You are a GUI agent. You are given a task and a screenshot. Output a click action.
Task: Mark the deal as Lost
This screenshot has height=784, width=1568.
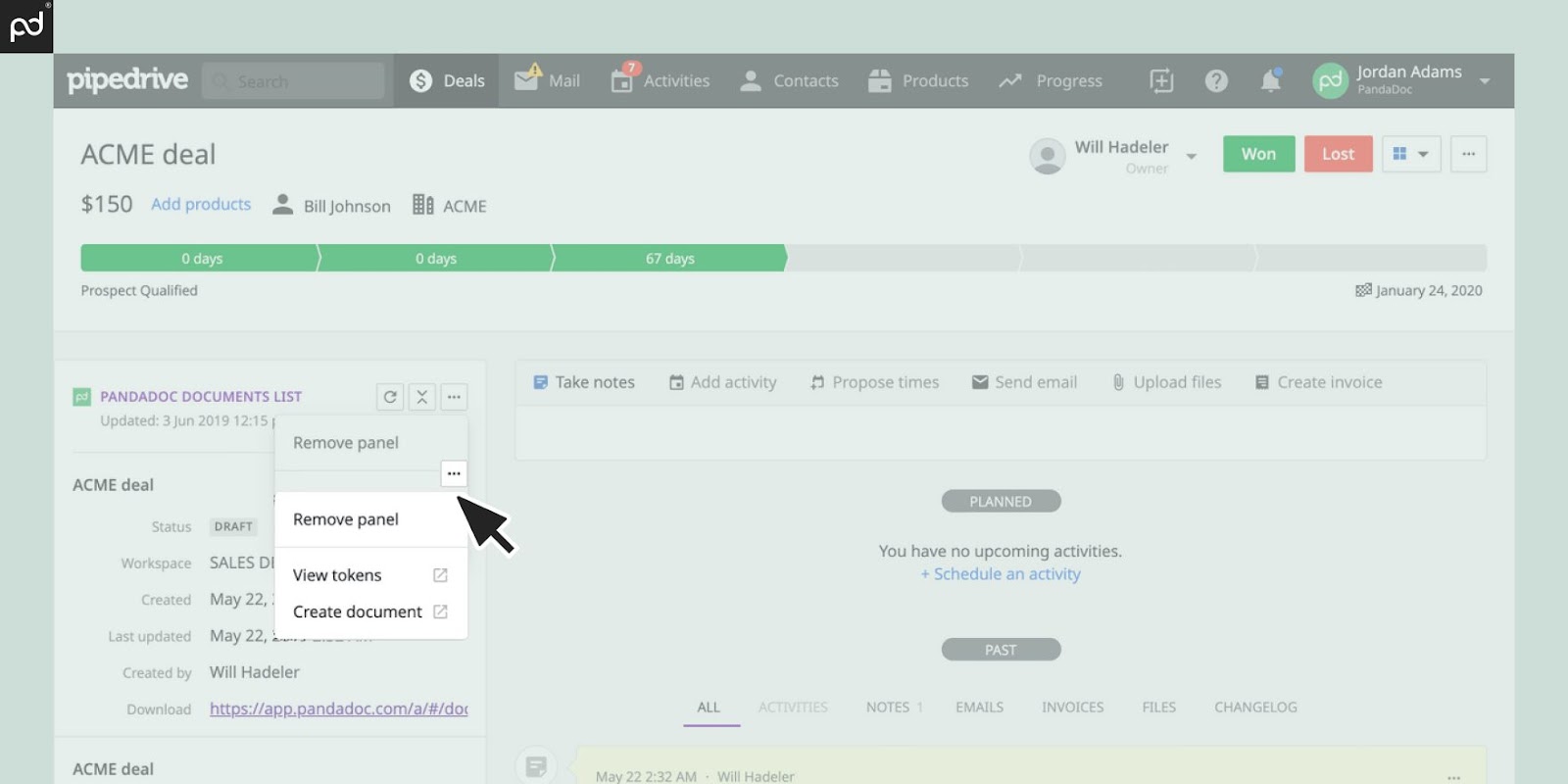tap(1339, 154)
